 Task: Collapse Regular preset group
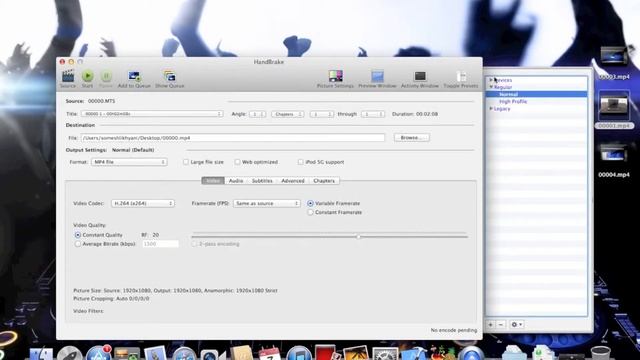click(491, 87)
